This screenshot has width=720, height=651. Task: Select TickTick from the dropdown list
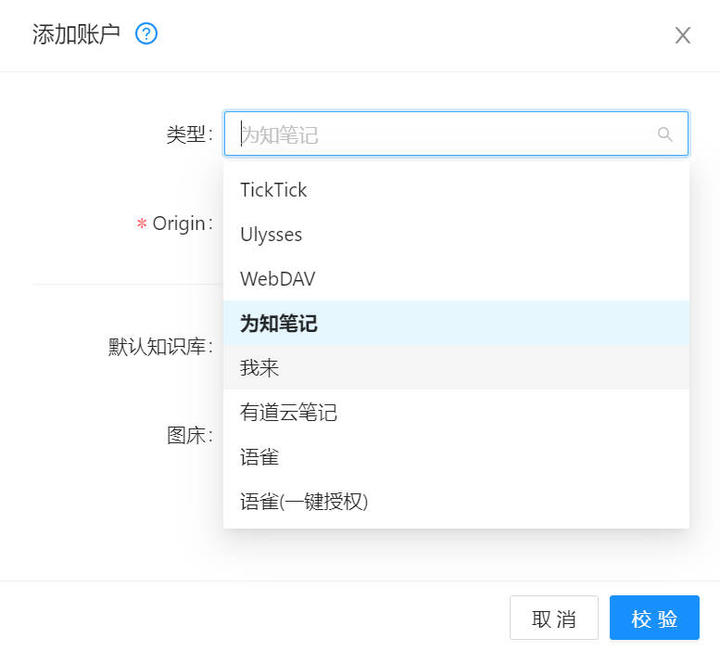pyautogui.click(x=456, y=190)
